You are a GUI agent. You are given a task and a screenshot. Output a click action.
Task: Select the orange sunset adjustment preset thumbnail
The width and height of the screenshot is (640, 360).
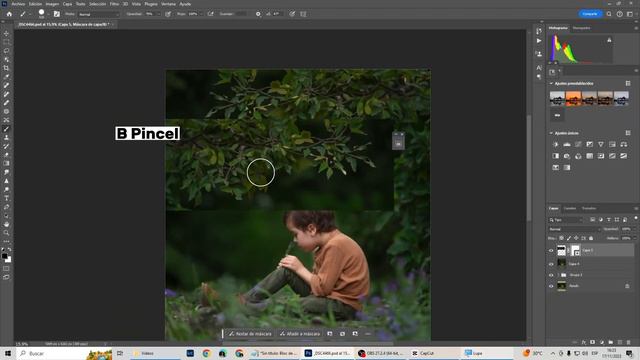[x=573, y=98]
